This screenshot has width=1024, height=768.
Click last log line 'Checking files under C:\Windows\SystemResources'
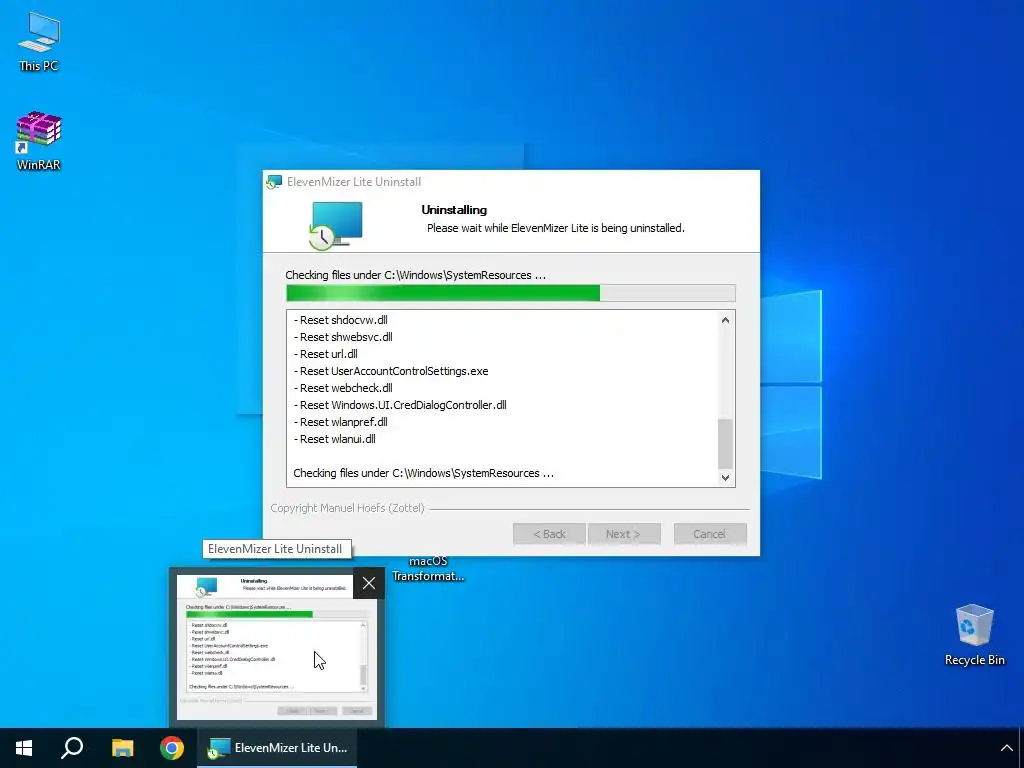pyautogui.click(x=423, y=473)
